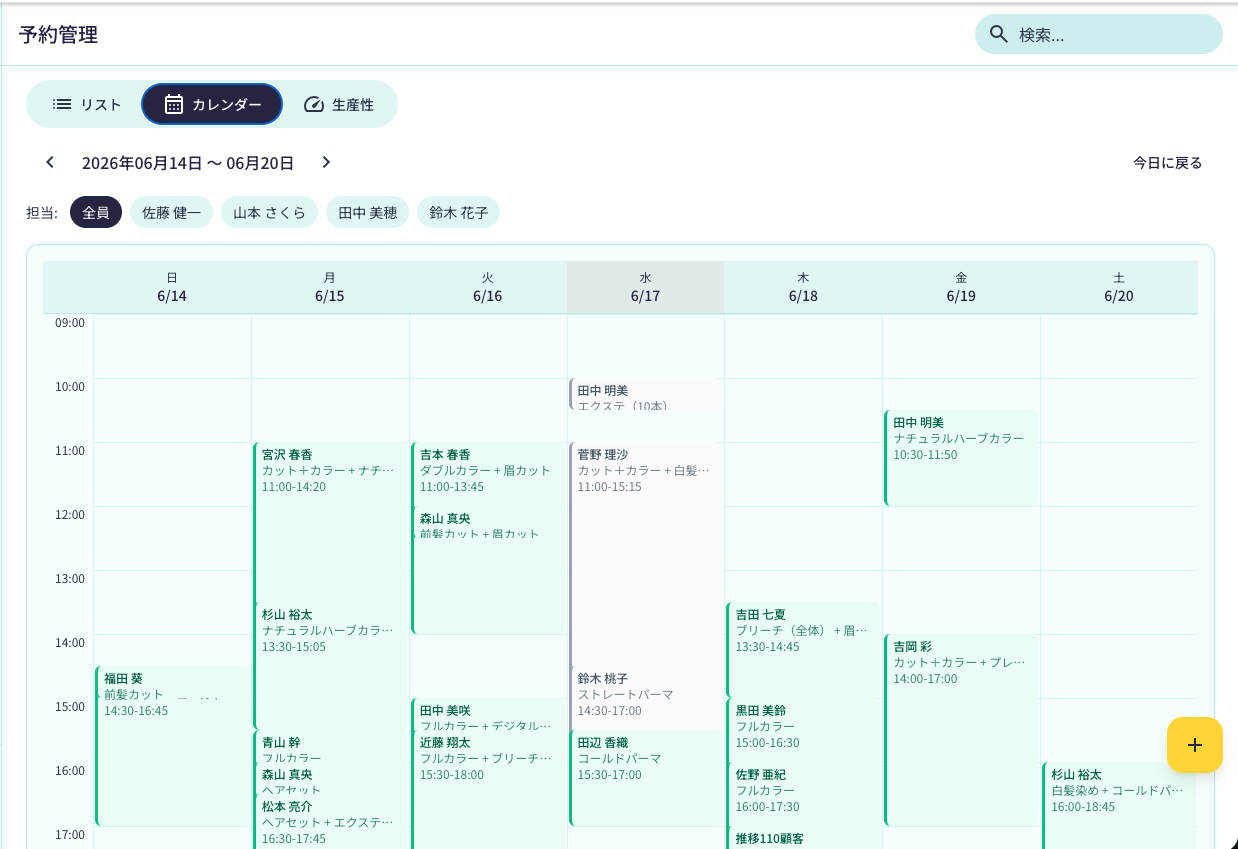
Task: Add new appointment with yellow plus button
Action: pos(1195,745)
